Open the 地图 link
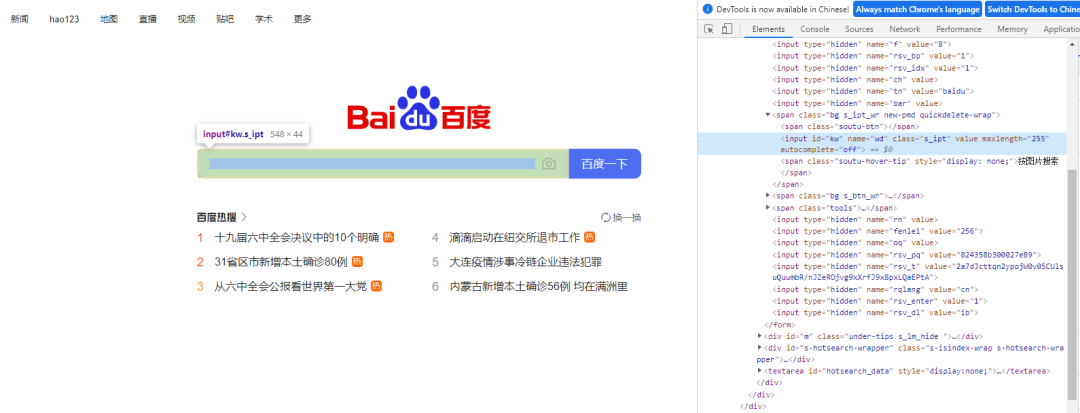The image size is (1080, 413). click(108, 19)
